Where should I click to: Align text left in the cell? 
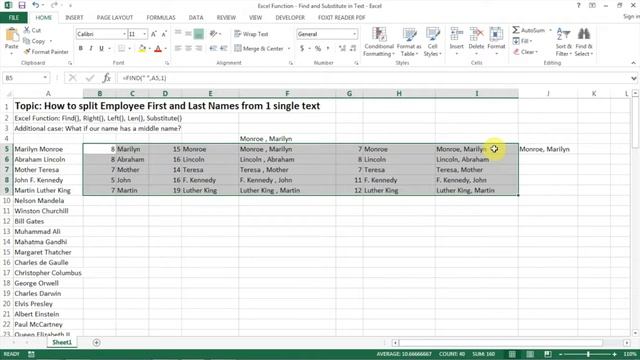178,49
